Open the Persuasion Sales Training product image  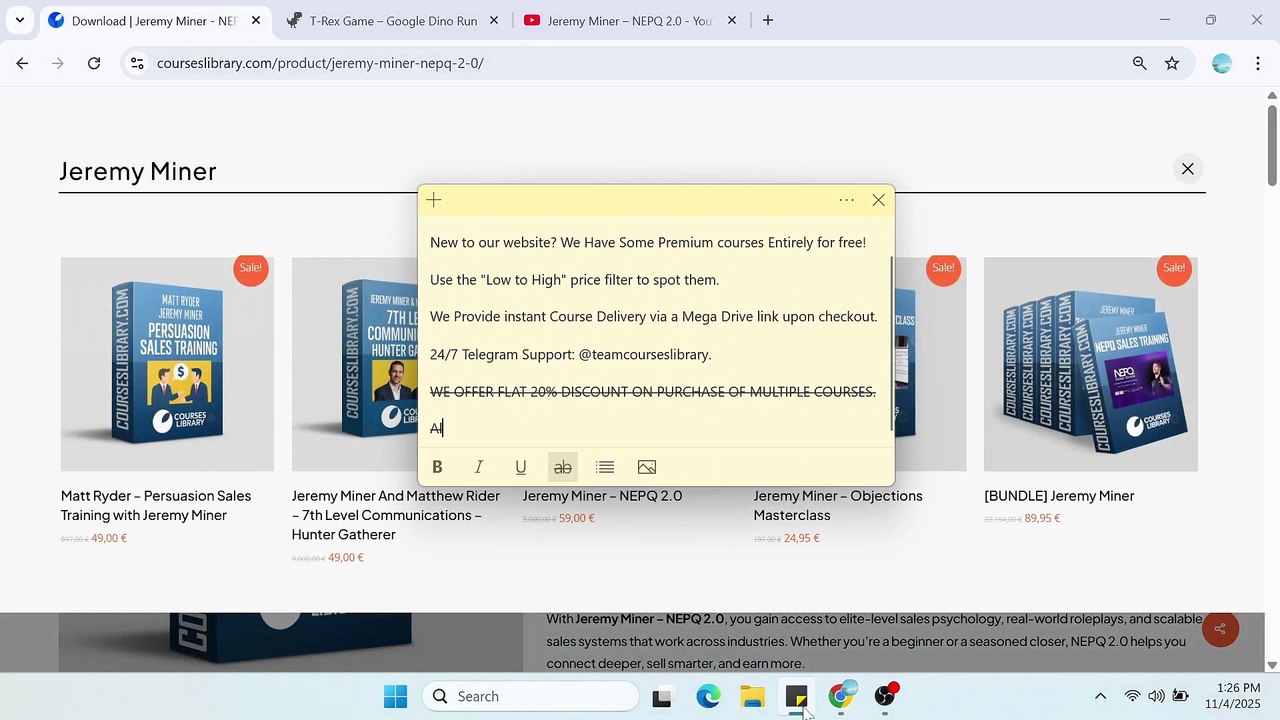point(167,364)
